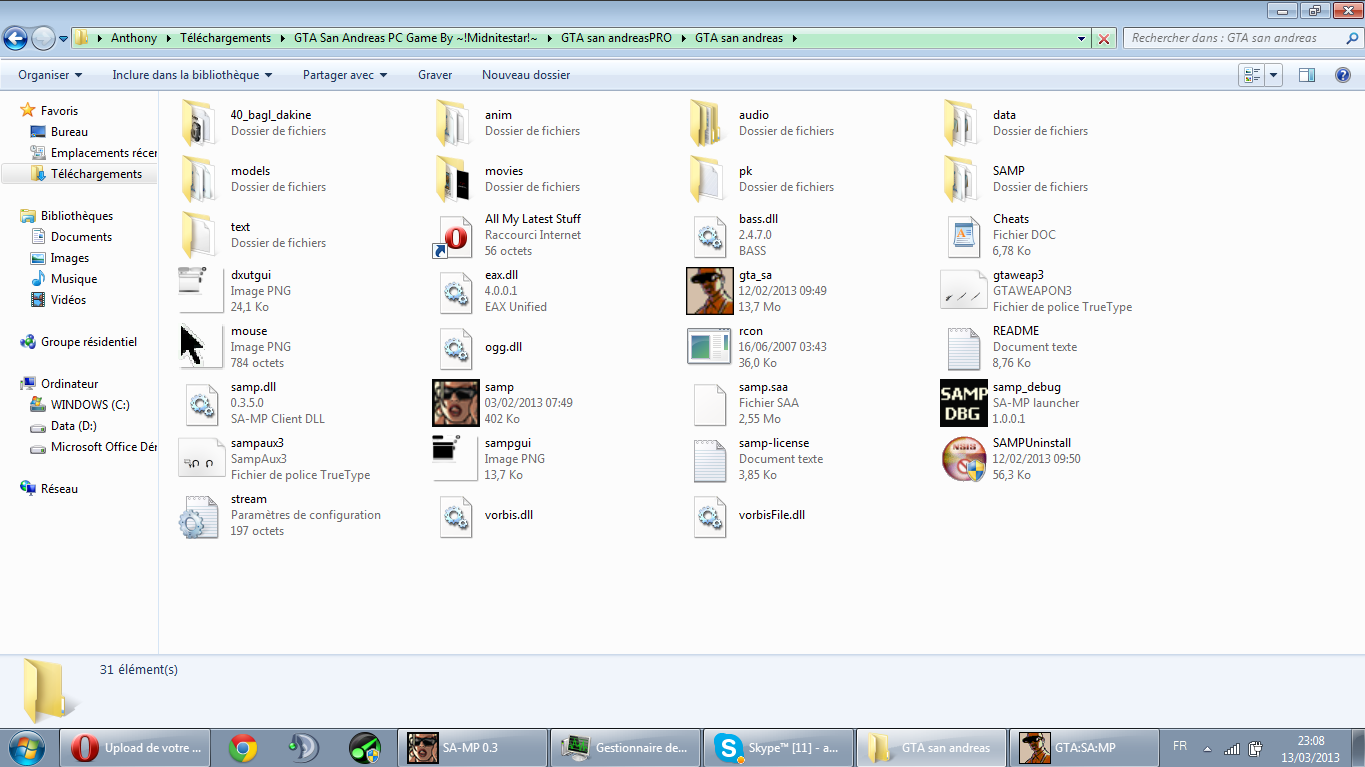This screenshot has height=767, width=1365.
Task: Click the Graver toolbar button
Action: click(x=435, y=75)
